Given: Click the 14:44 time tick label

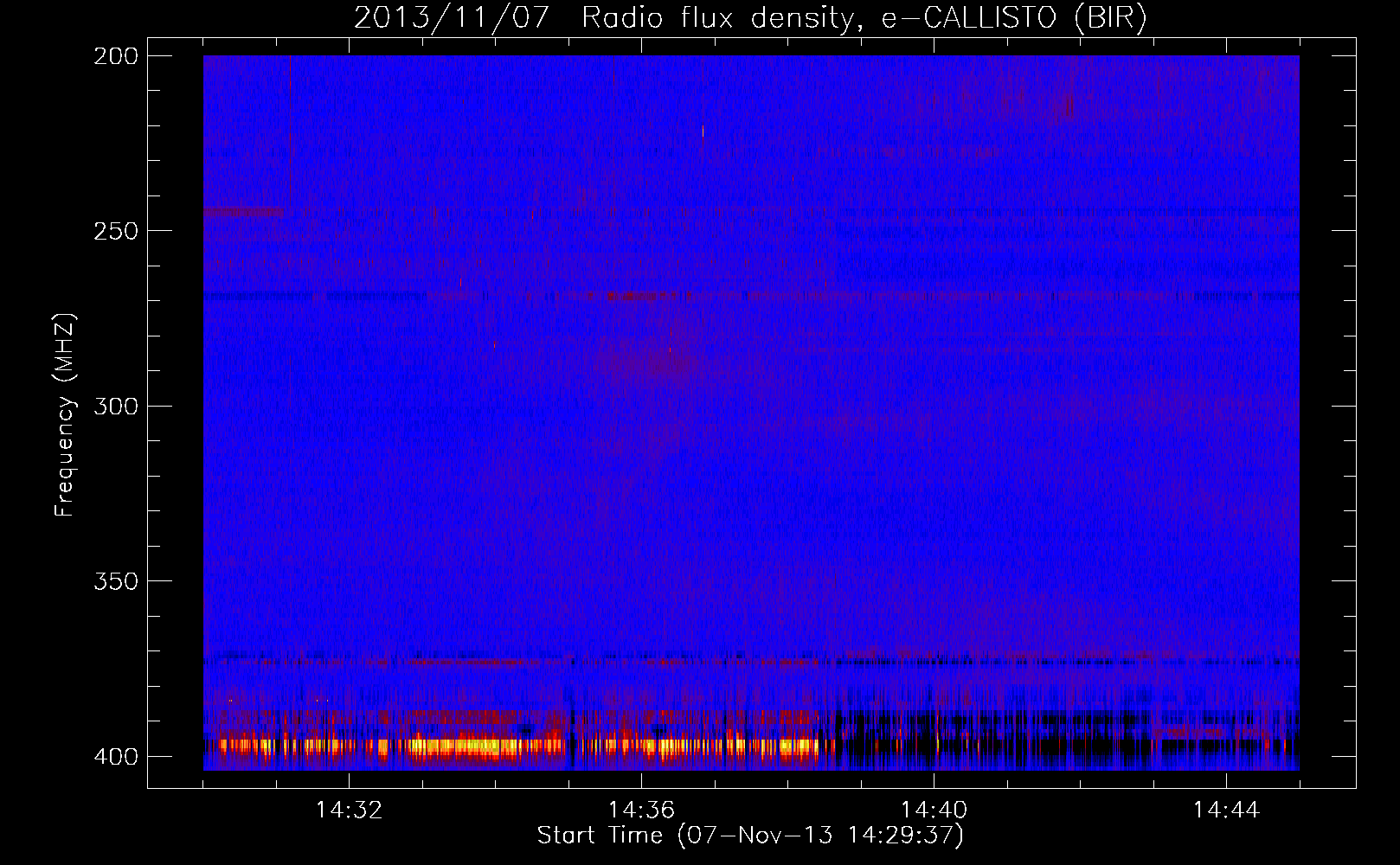Looking at the screenshot, I should click(x=1226, y=810).
